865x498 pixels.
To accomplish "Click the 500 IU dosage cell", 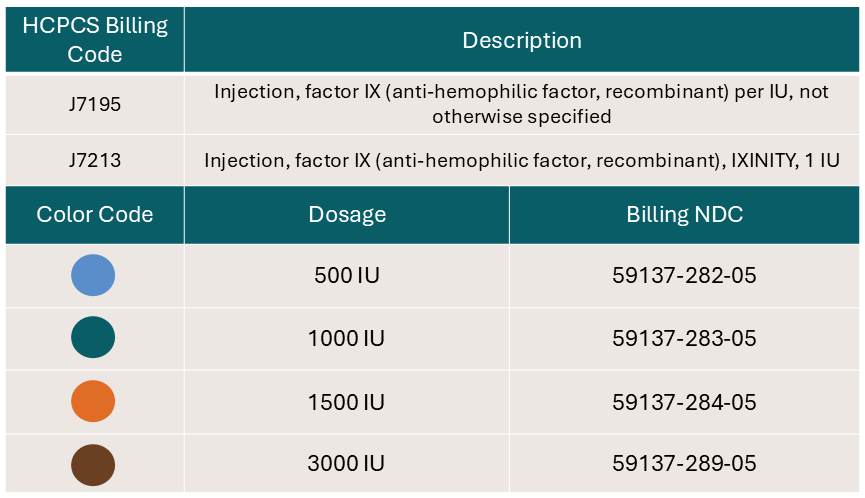I will [347, 276].
